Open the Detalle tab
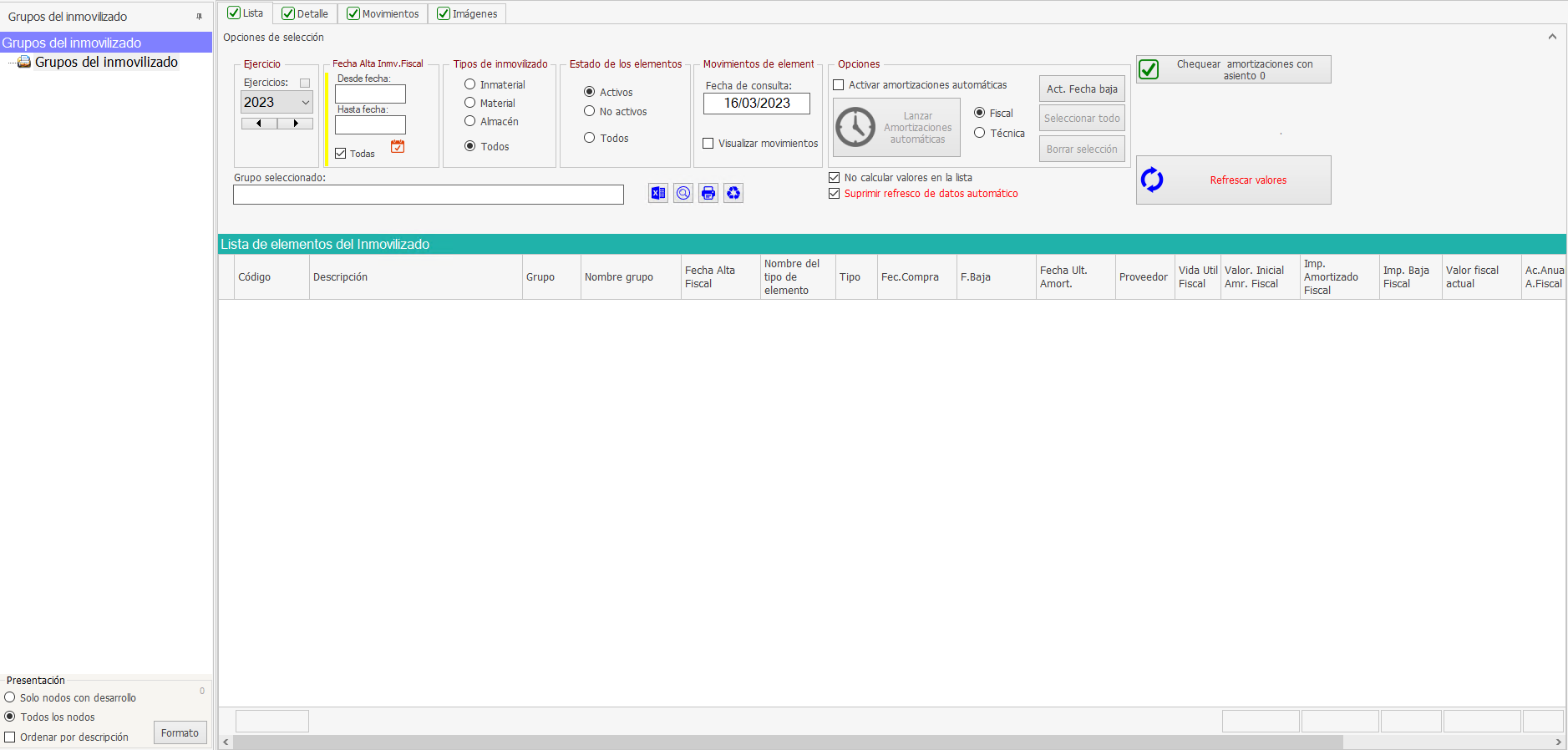This screenshot has width=1568, height=750. click(305, 14)
